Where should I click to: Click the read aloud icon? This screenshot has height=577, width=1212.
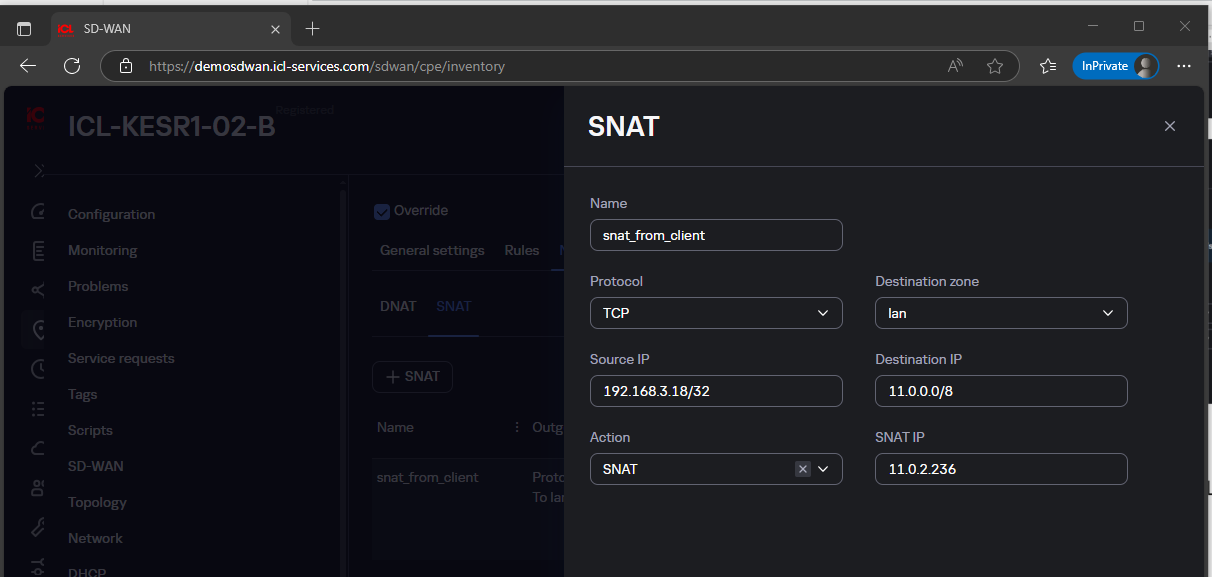coord(955,66)
